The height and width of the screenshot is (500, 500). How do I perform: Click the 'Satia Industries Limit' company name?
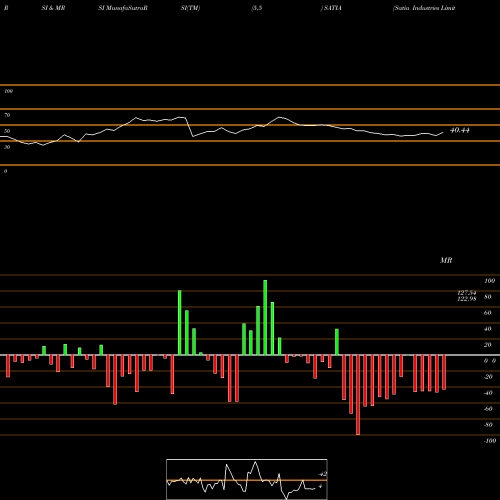tap(424, 8)
